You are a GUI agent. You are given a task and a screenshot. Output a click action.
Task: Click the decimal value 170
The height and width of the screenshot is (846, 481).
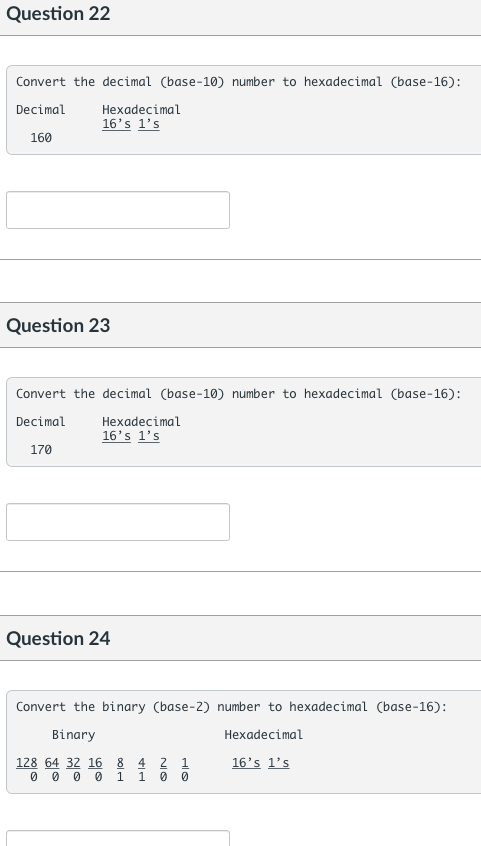[41, 450]
